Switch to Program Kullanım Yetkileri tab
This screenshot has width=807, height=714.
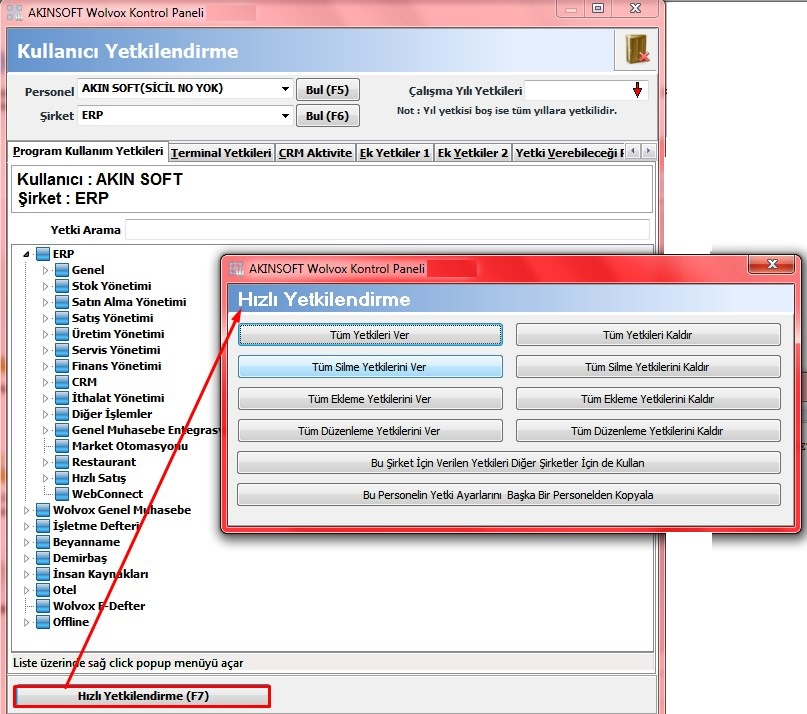click(x=88, y=151)
